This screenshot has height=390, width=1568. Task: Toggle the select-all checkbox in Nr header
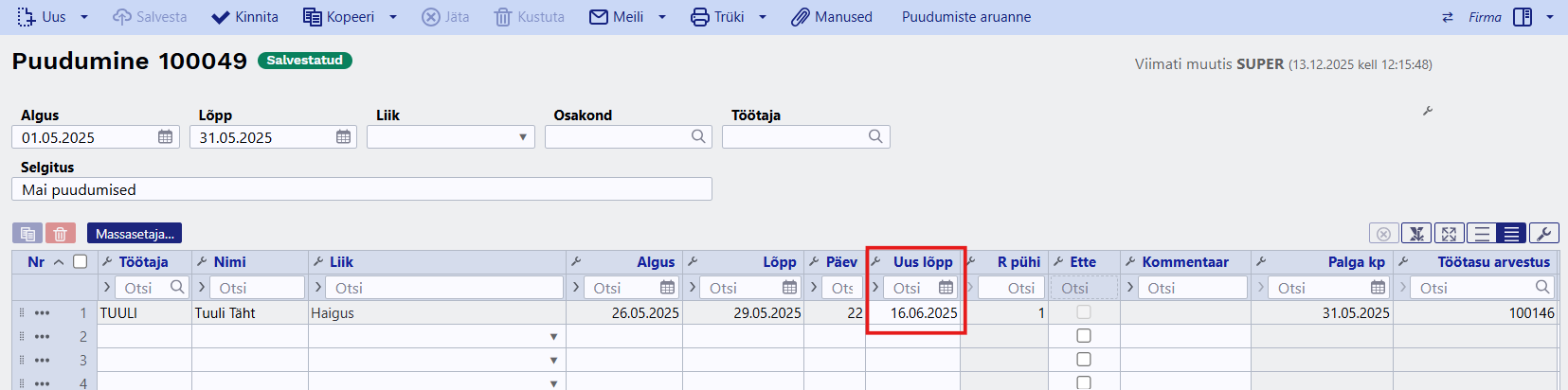81,262
